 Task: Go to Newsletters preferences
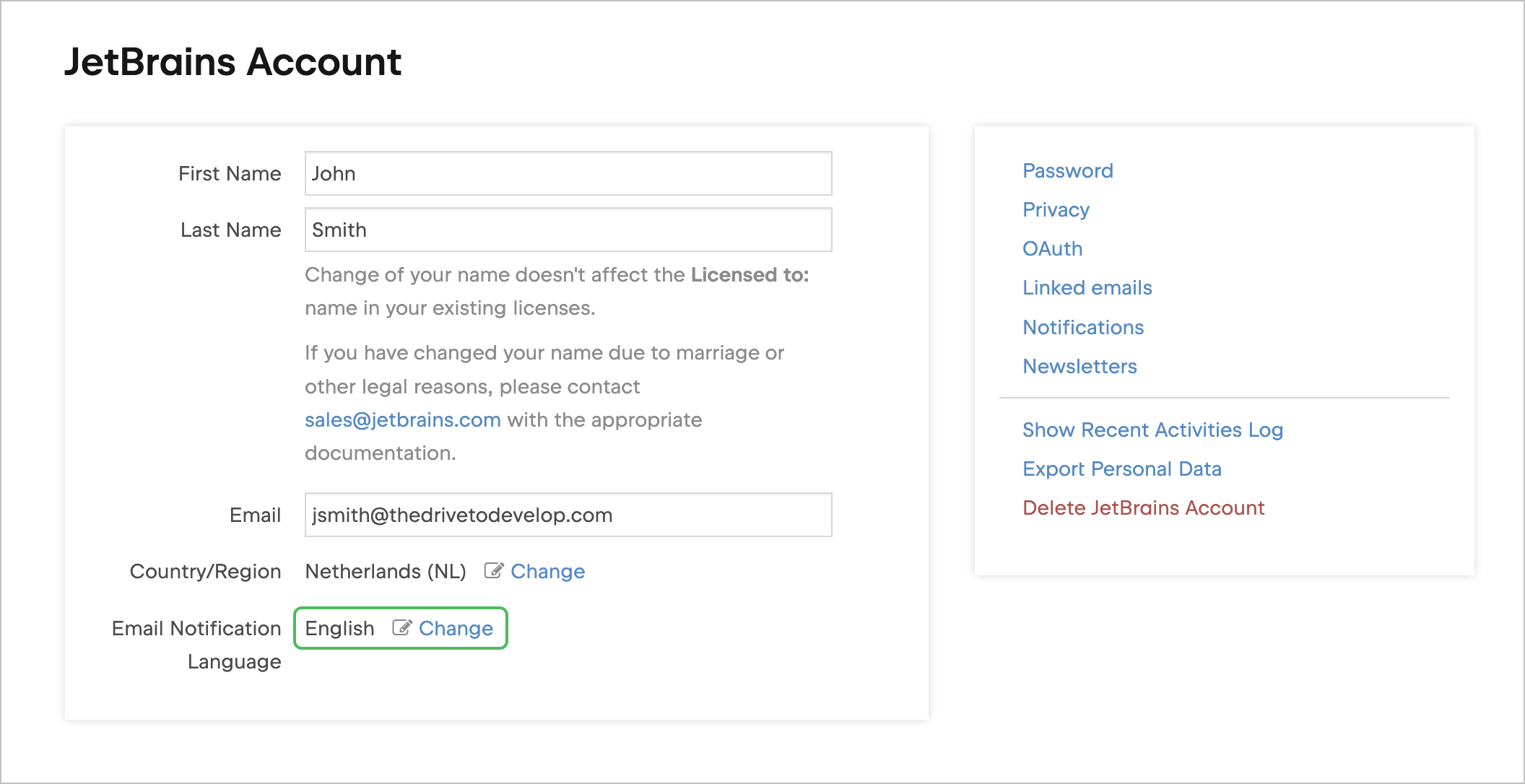tap(1079, 367)
